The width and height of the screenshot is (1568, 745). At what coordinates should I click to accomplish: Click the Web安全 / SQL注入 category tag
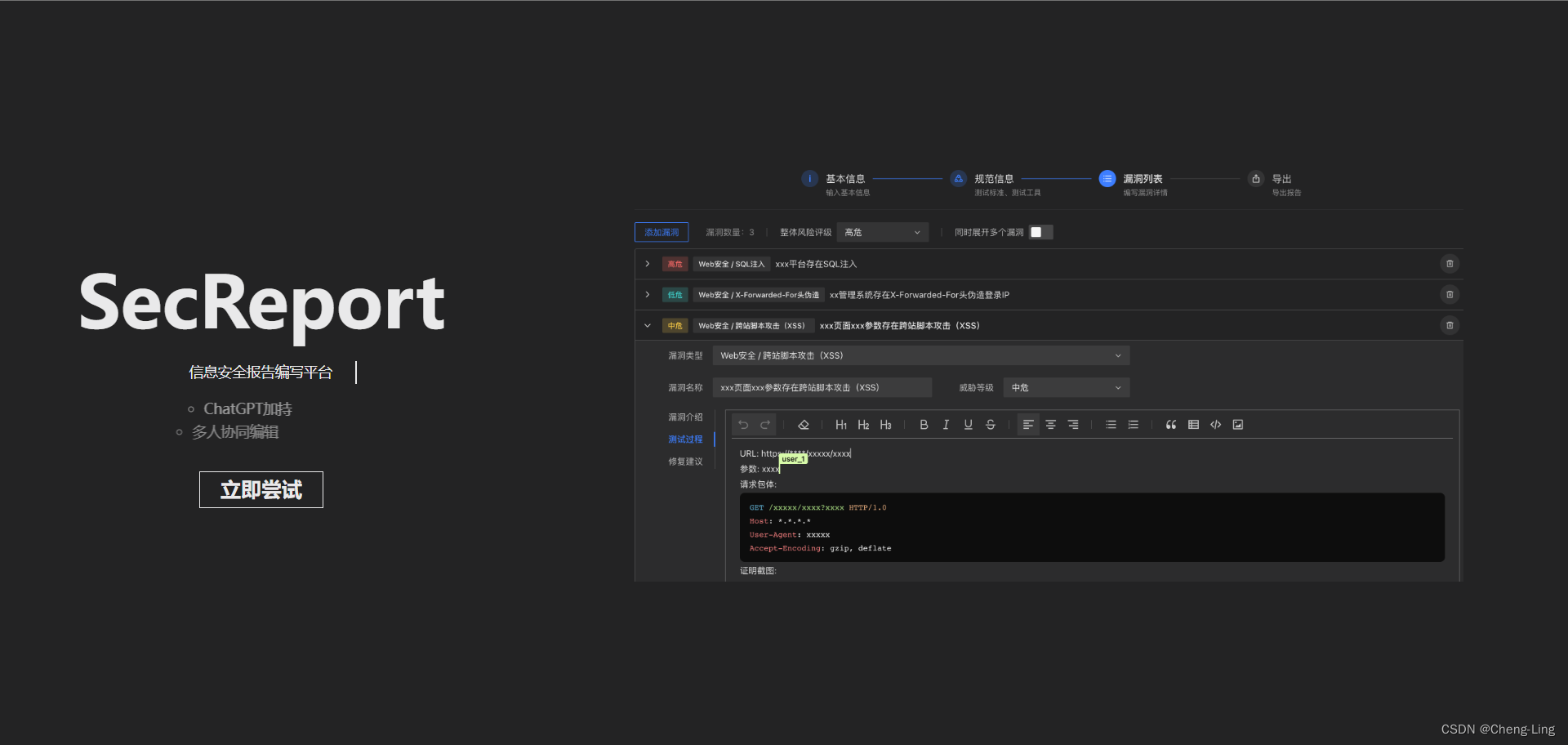pos(732,264)
